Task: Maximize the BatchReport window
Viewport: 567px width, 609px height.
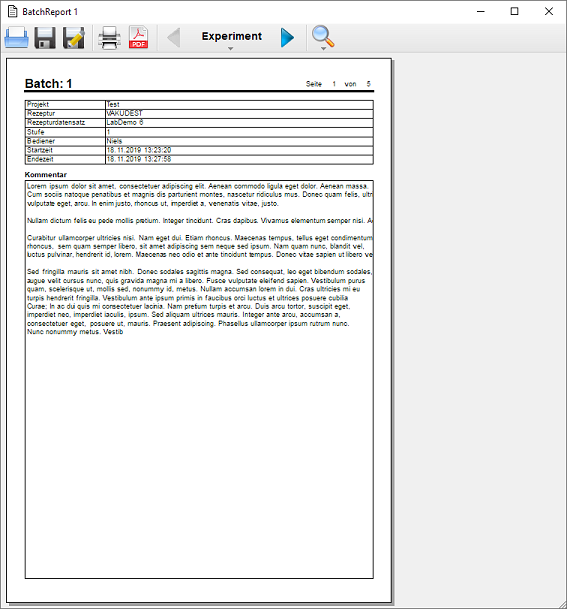Action: 515,11
